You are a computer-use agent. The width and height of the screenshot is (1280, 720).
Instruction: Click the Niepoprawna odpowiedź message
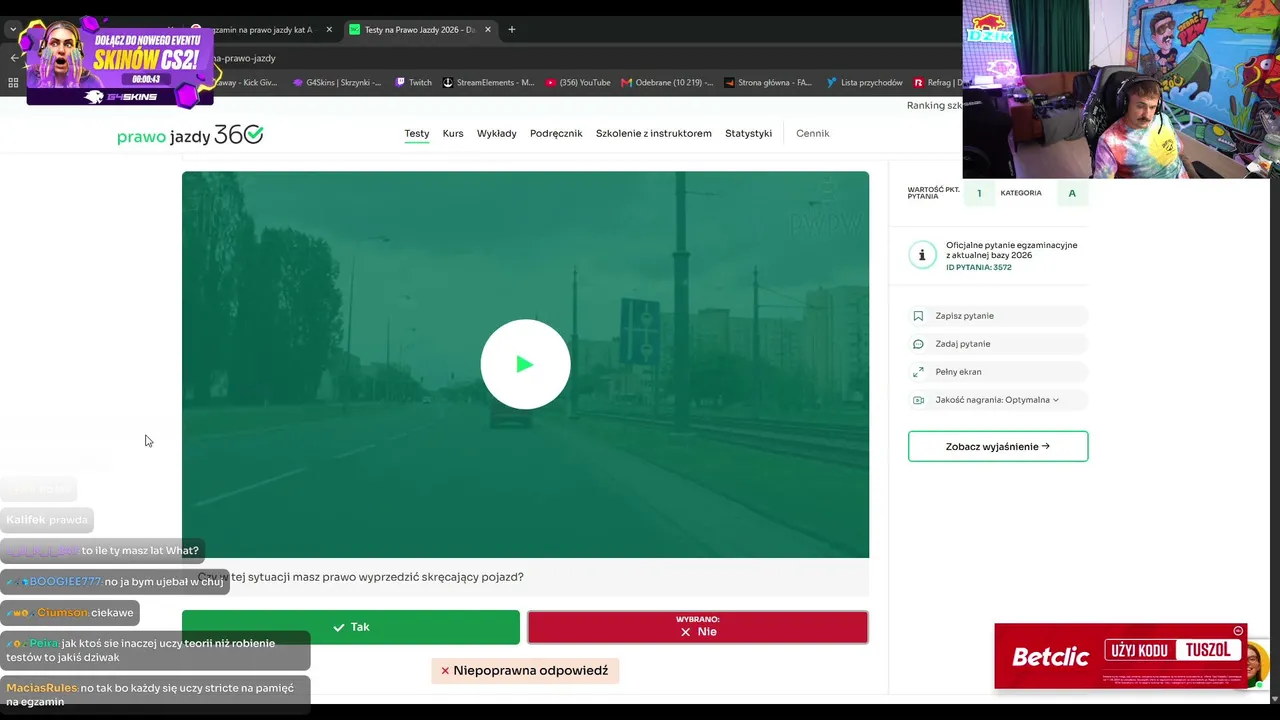[526, 671]
